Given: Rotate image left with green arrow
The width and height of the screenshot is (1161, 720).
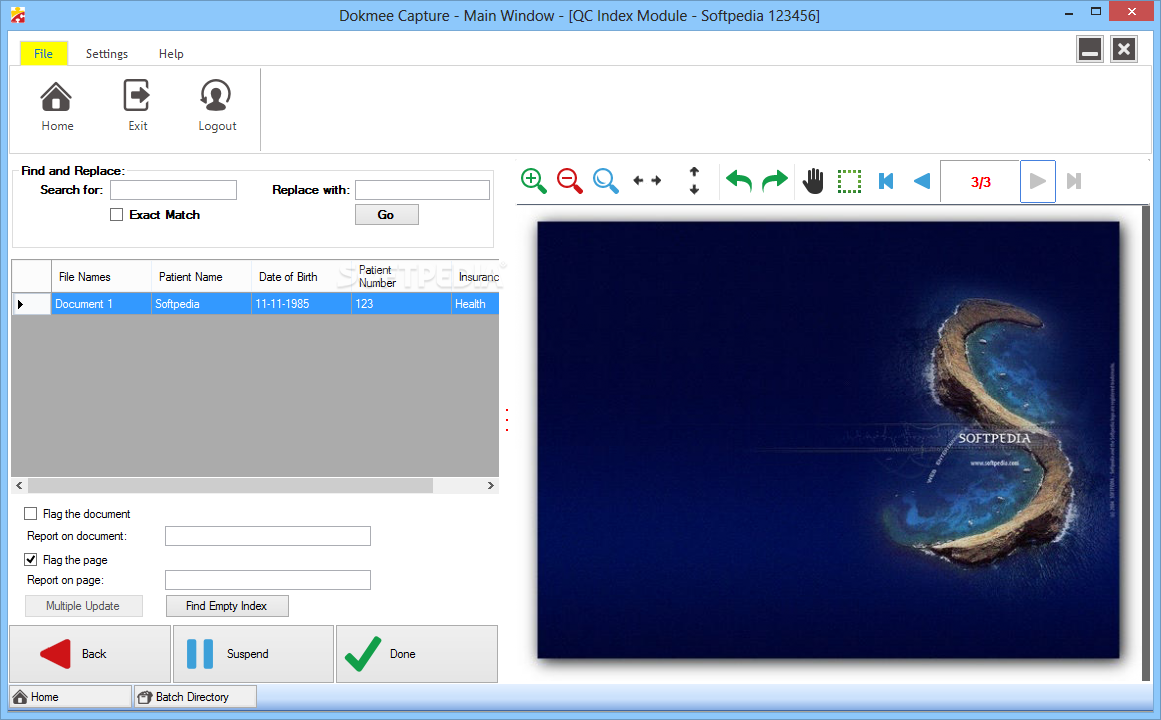Looking at the screenshot, I should 739,181.
